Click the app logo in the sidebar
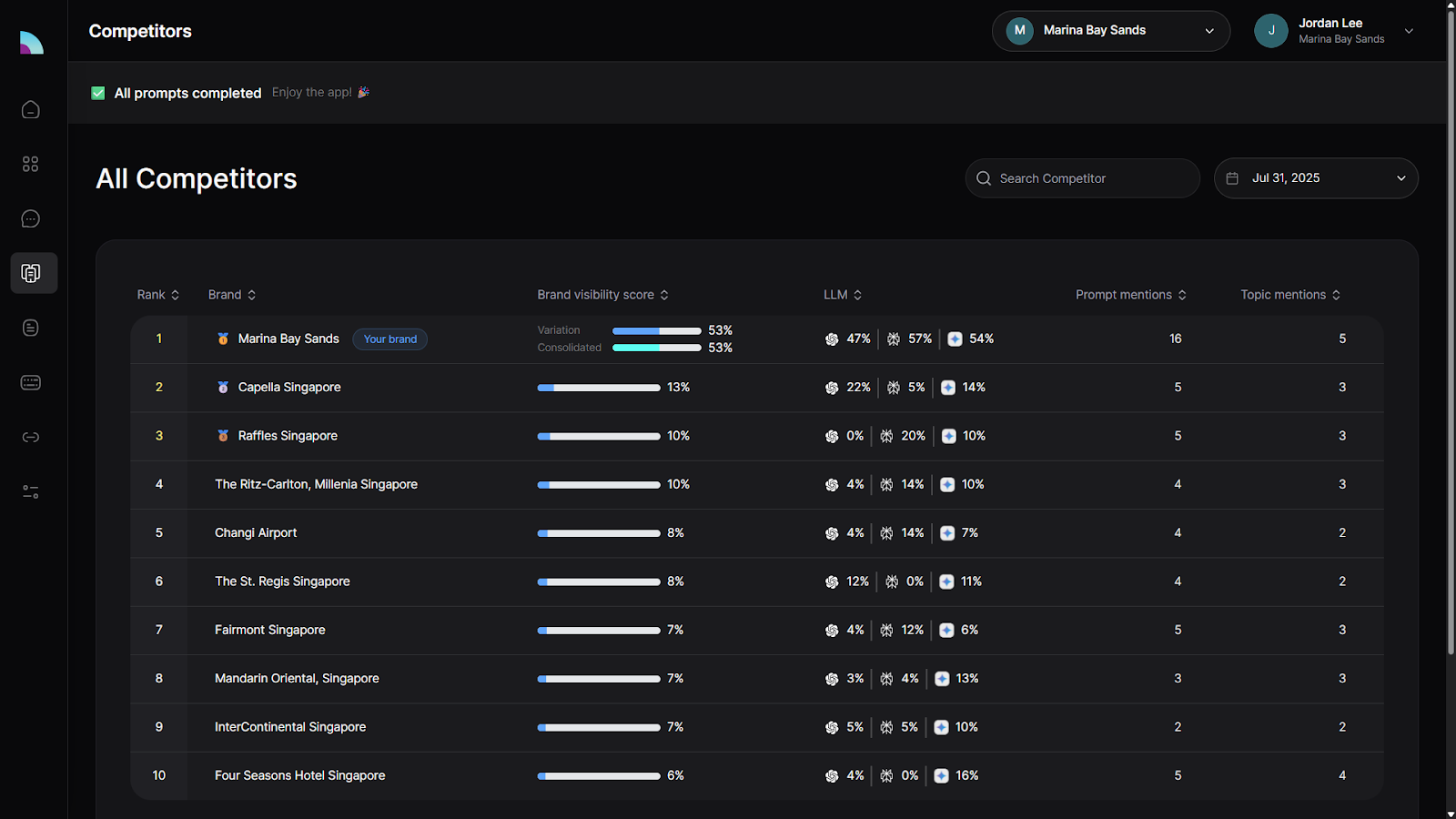1456x819 pixels. 32,43
